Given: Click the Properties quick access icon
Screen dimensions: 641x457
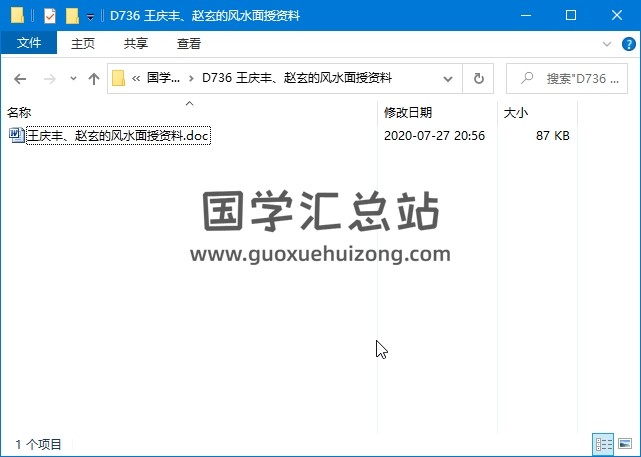Looking at the screenshot, I should pyautogui.click(x=50, y=16).
